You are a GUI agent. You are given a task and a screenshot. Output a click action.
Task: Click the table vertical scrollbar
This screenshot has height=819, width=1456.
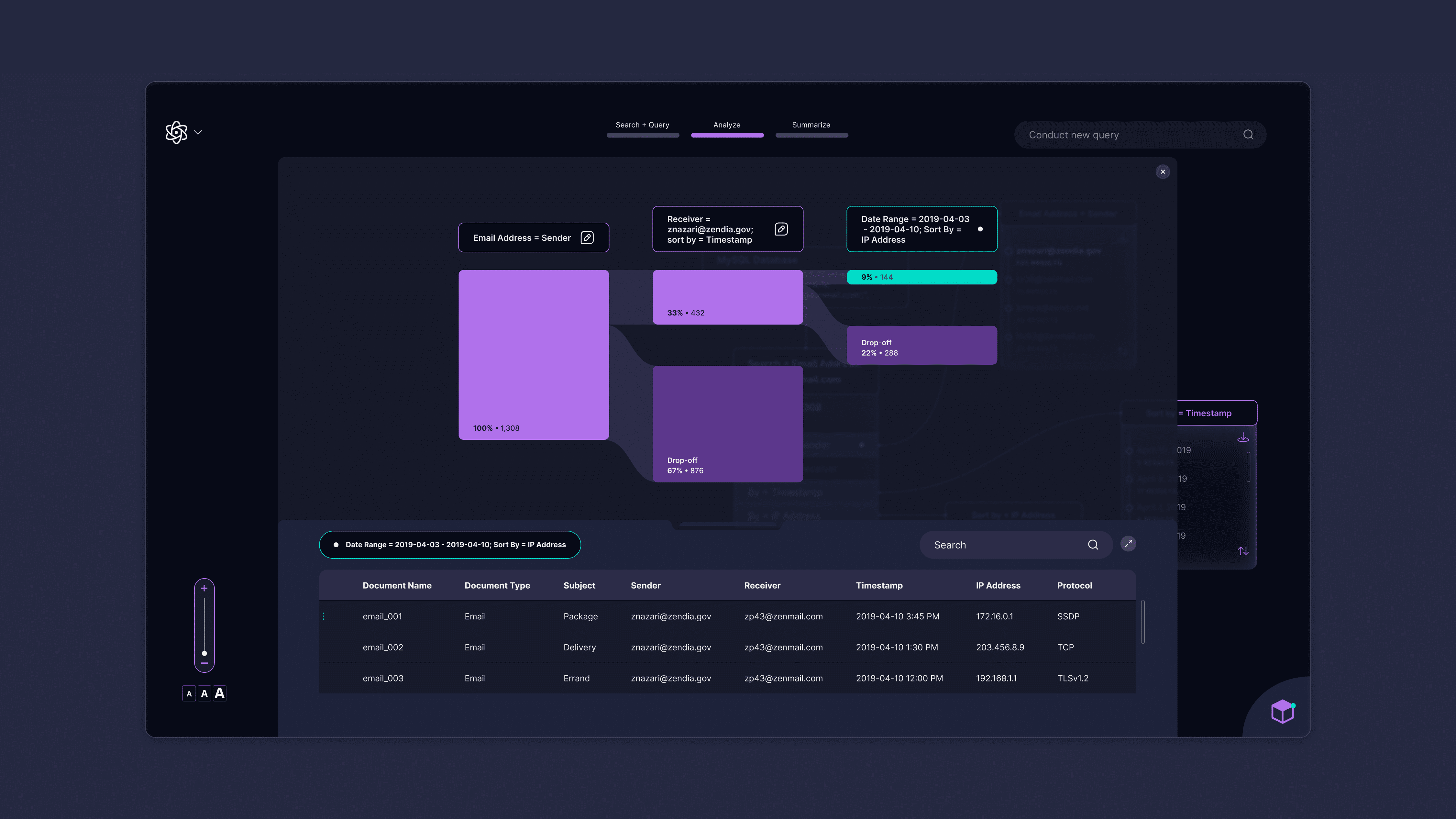pyautogui.click(x=1142, y=622)
